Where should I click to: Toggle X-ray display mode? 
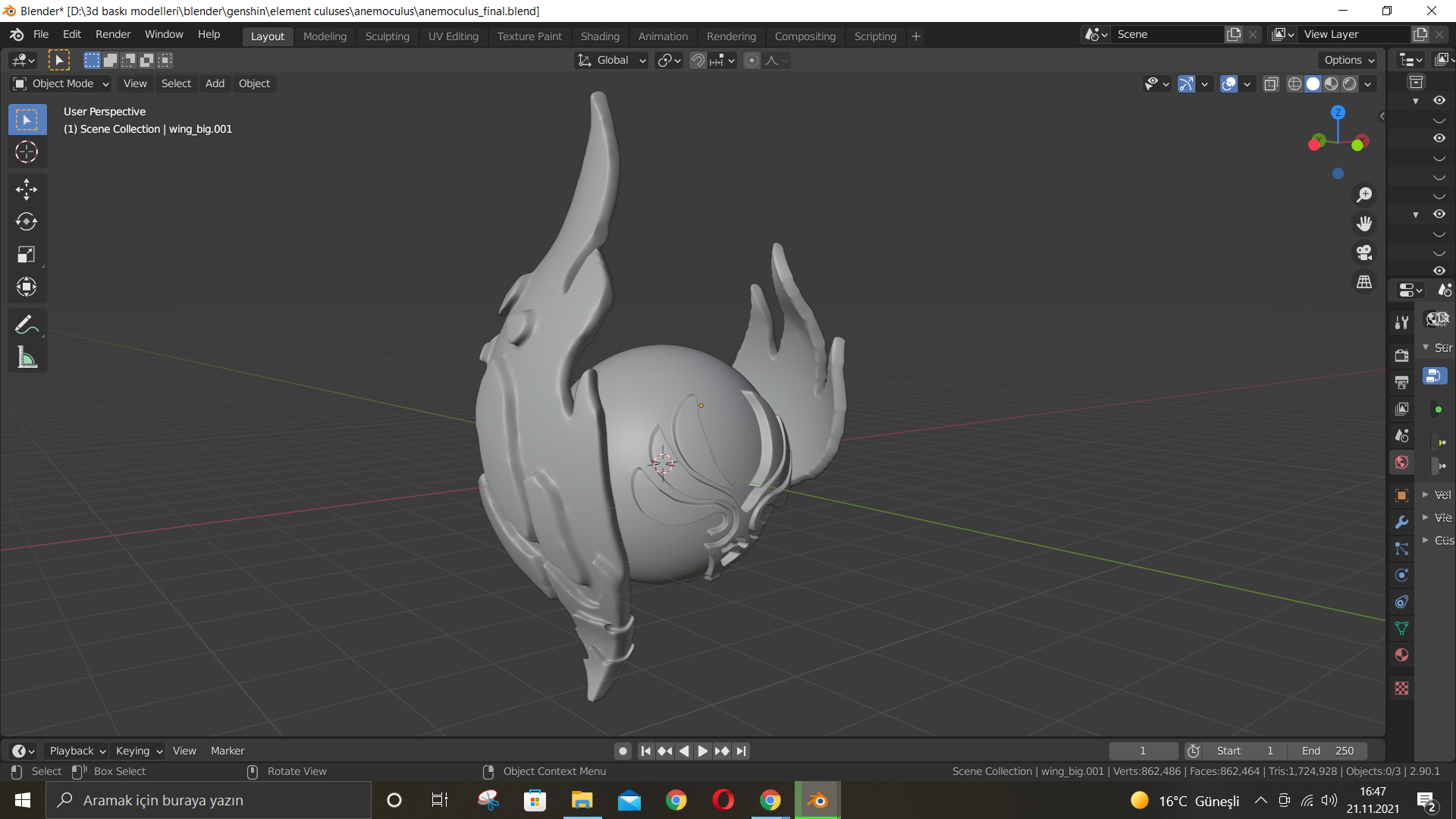[x=1271, y=84]
